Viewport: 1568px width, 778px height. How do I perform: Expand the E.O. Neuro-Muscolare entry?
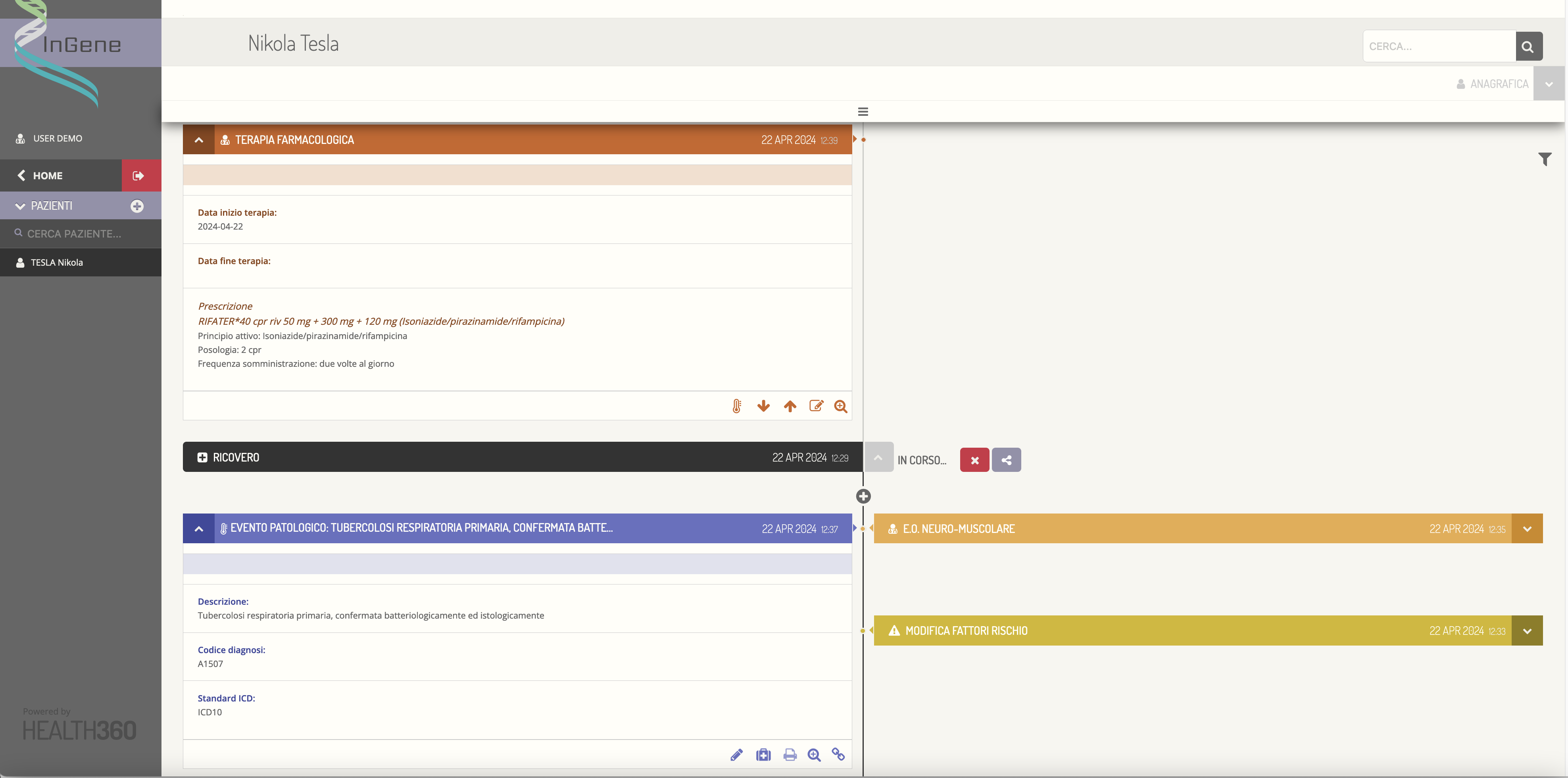coord(1527,529)
